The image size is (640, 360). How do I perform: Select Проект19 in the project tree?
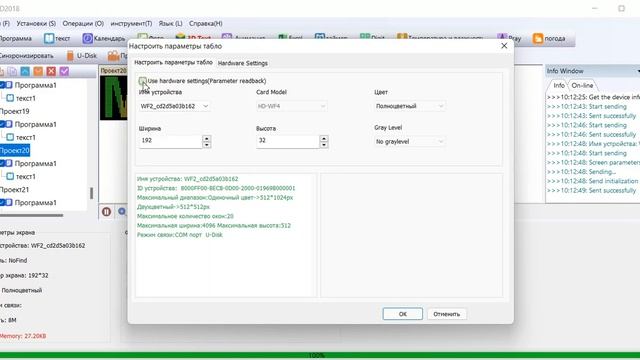tap(15, 111)
